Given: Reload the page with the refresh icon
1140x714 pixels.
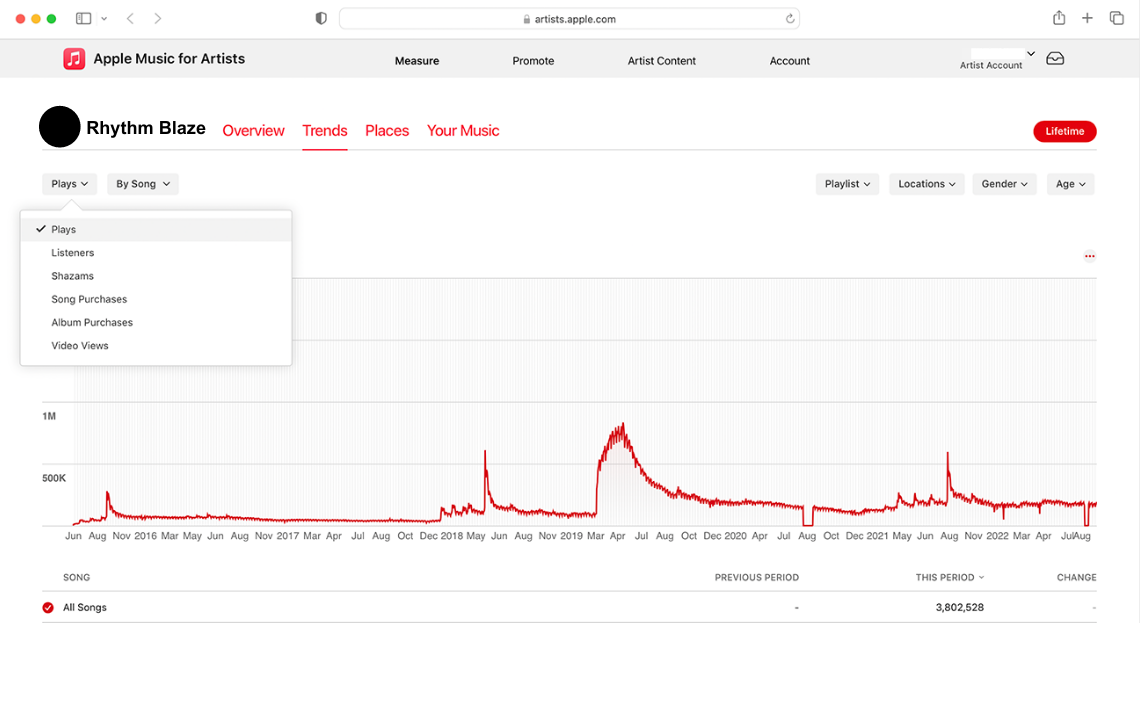Looking at the screenshot, I should click(790, 19).
